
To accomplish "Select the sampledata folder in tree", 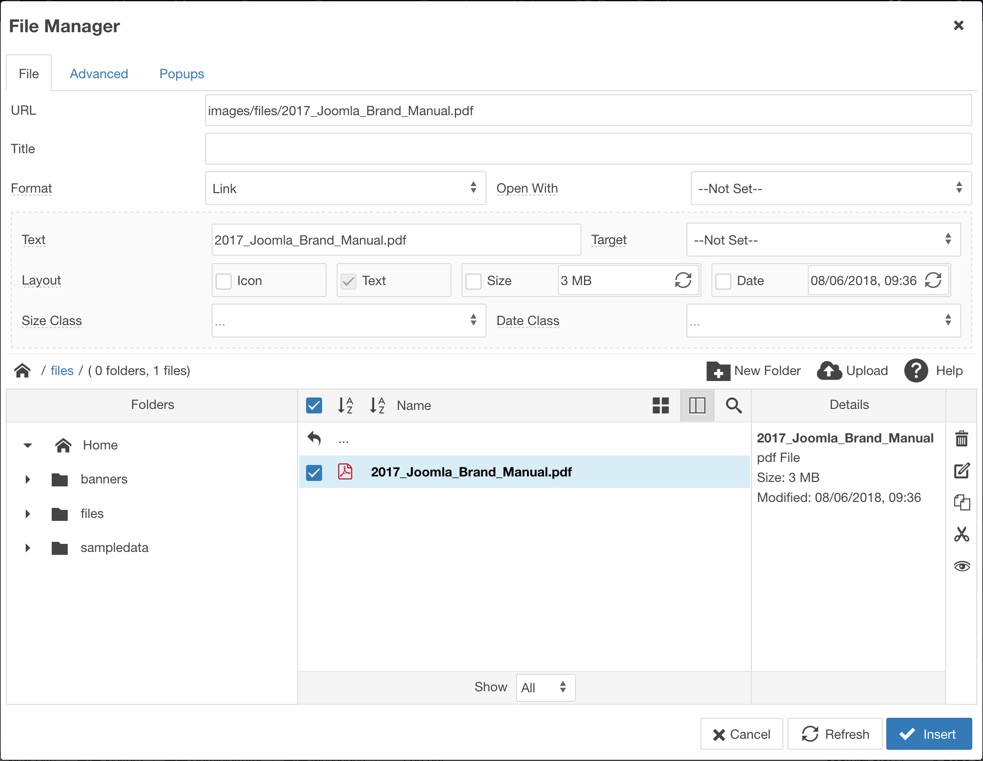I will pos(114,548).
